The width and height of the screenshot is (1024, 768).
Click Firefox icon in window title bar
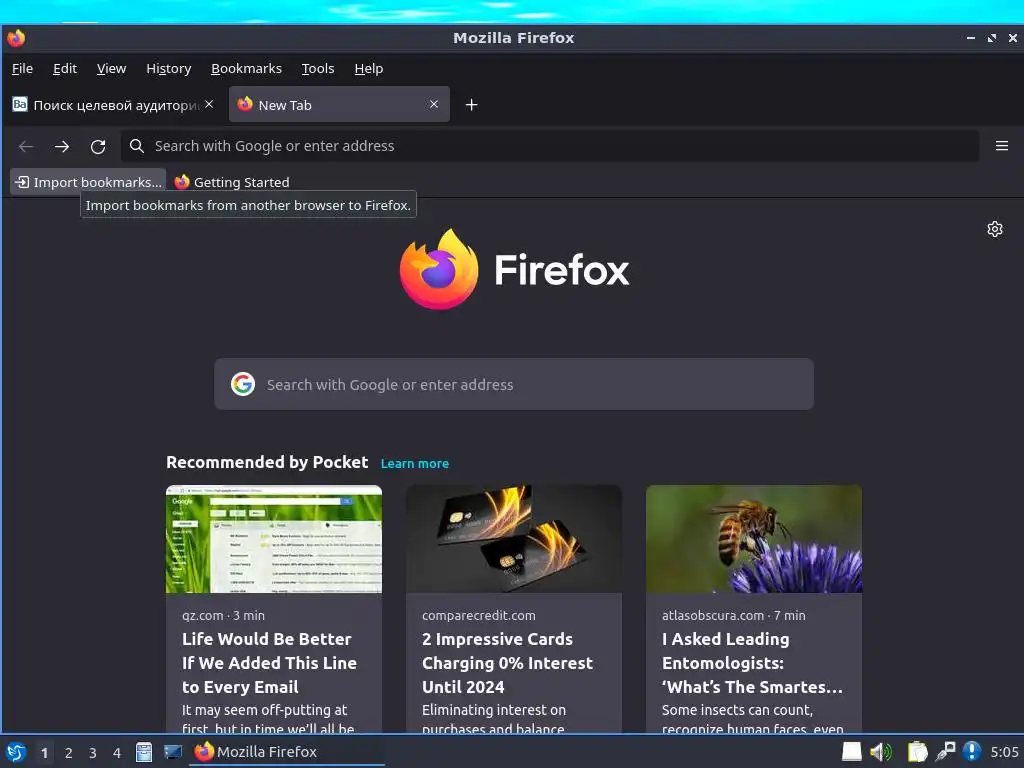(16, 38)
